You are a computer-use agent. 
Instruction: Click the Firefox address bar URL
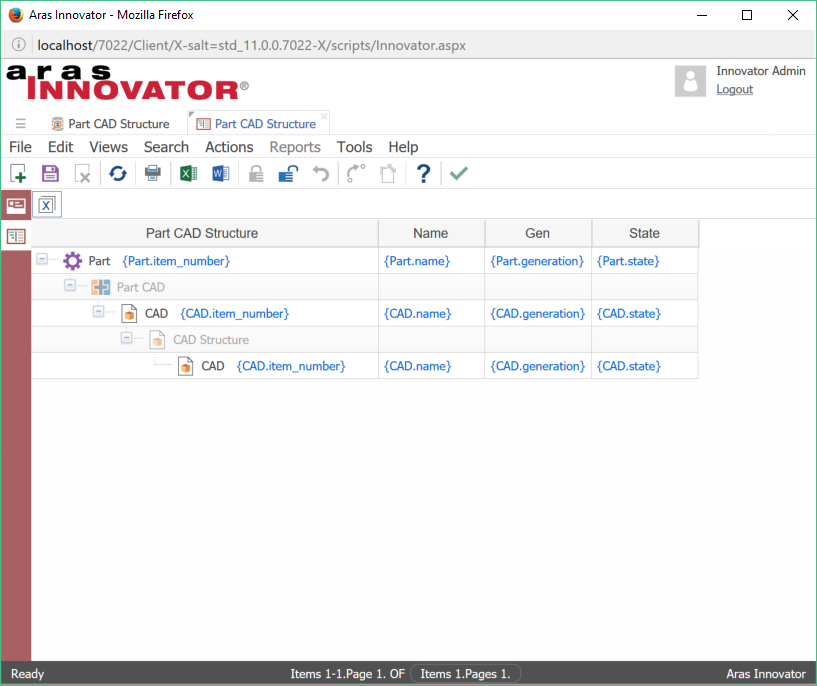point(251,45)
